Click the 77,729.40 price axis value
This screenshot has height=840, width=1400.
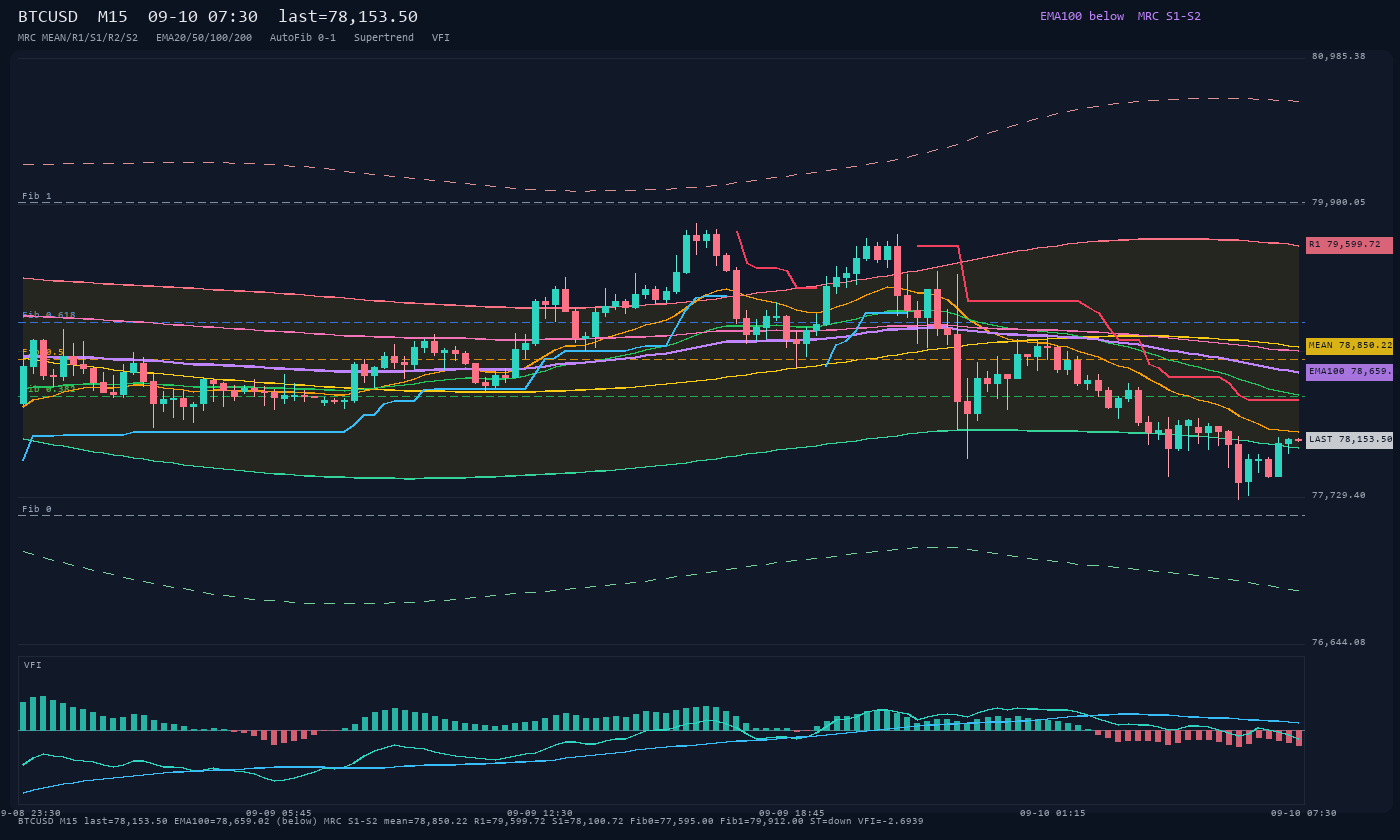(x=1338, y=495)
